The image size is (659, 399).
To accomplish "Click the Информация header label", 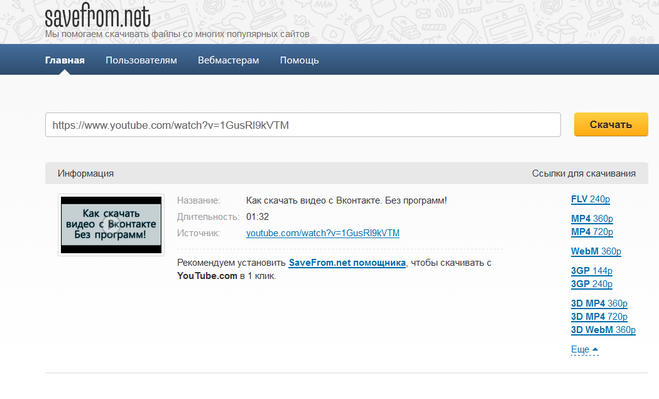I will coord(86,173).
